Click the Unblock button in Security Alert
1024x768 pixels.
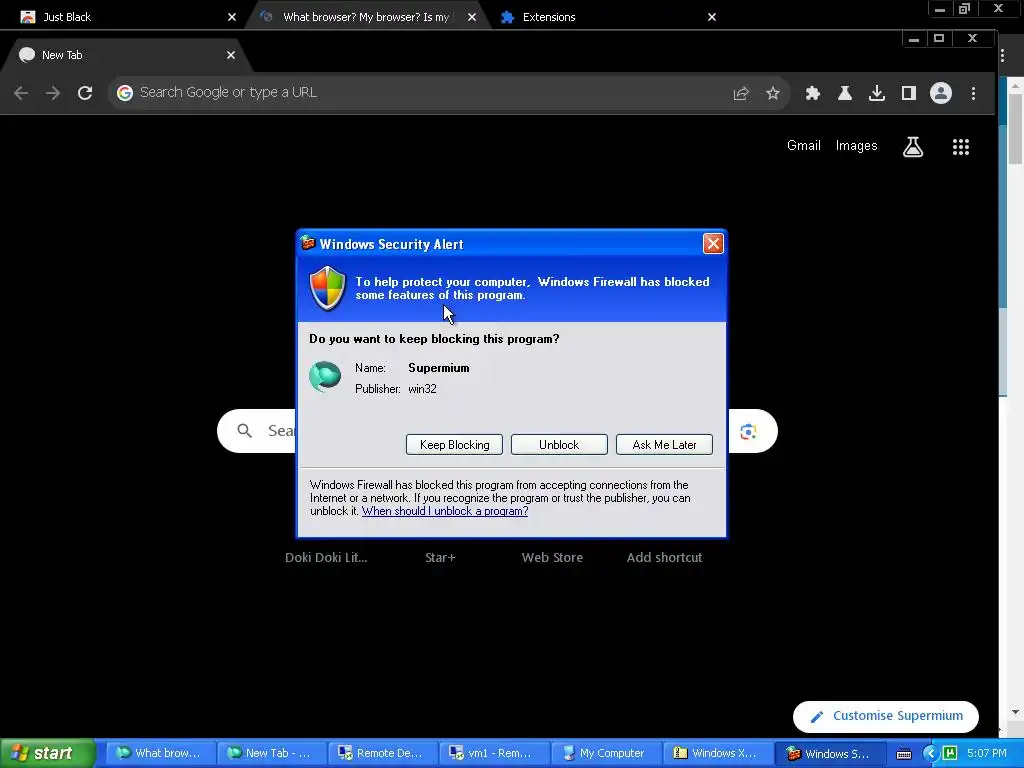(x=559, y=445)
